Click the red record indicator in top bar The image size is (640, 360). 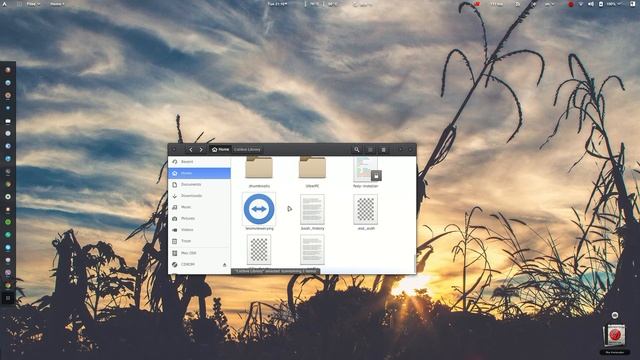click(x=571, y=4)
